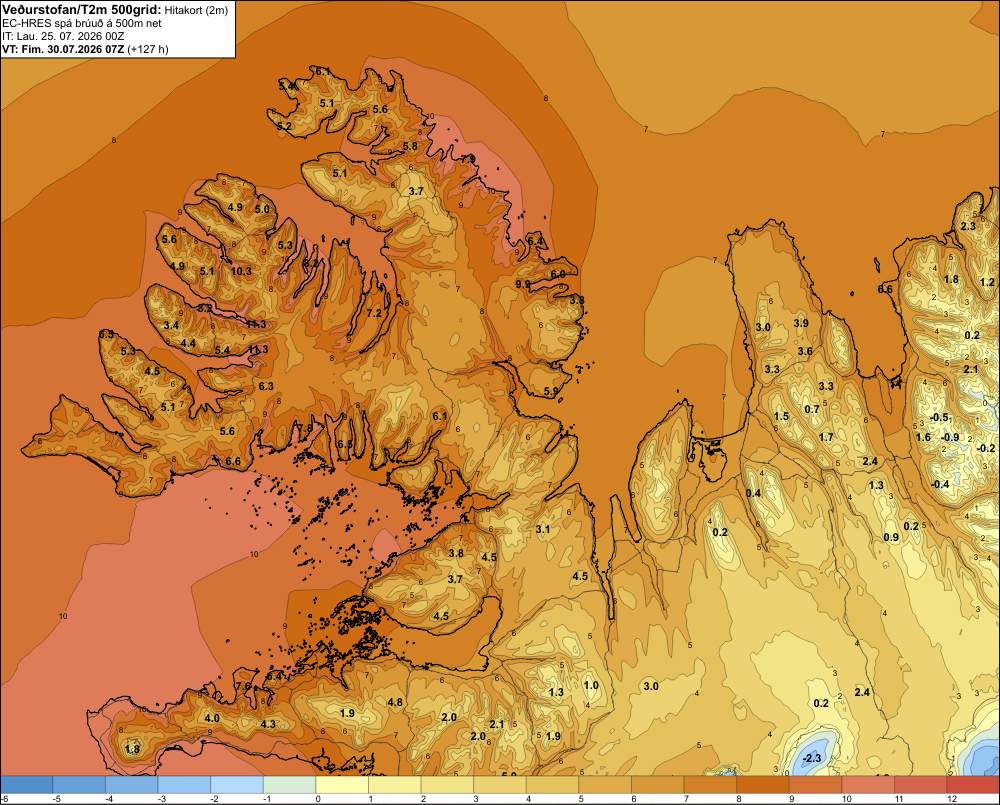The image size is (1000, 805).
Task: Select the 'EC-HRES spá brúuð á 500m net' line
Action: (82, 23)
